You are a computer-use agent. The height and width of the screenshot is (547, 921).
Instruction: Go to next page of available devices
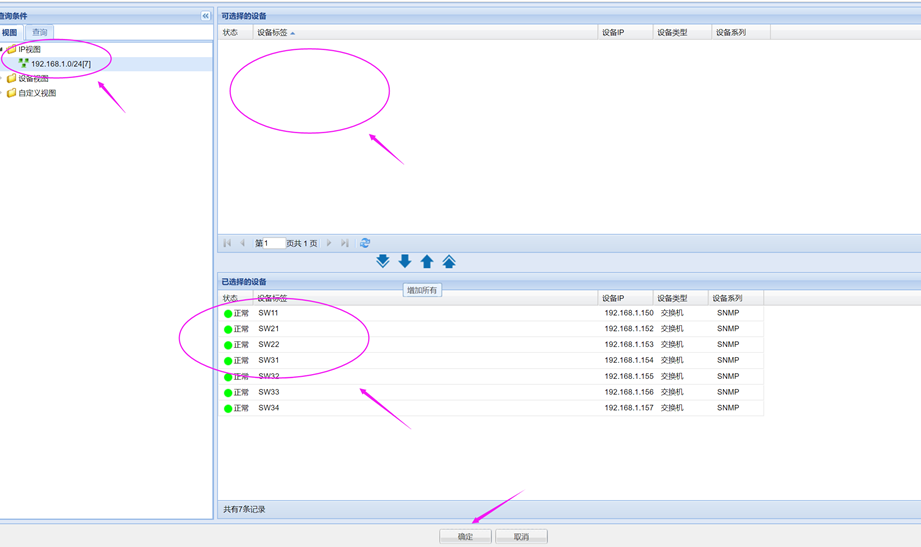pyautogui.click(x=329, y=243)
